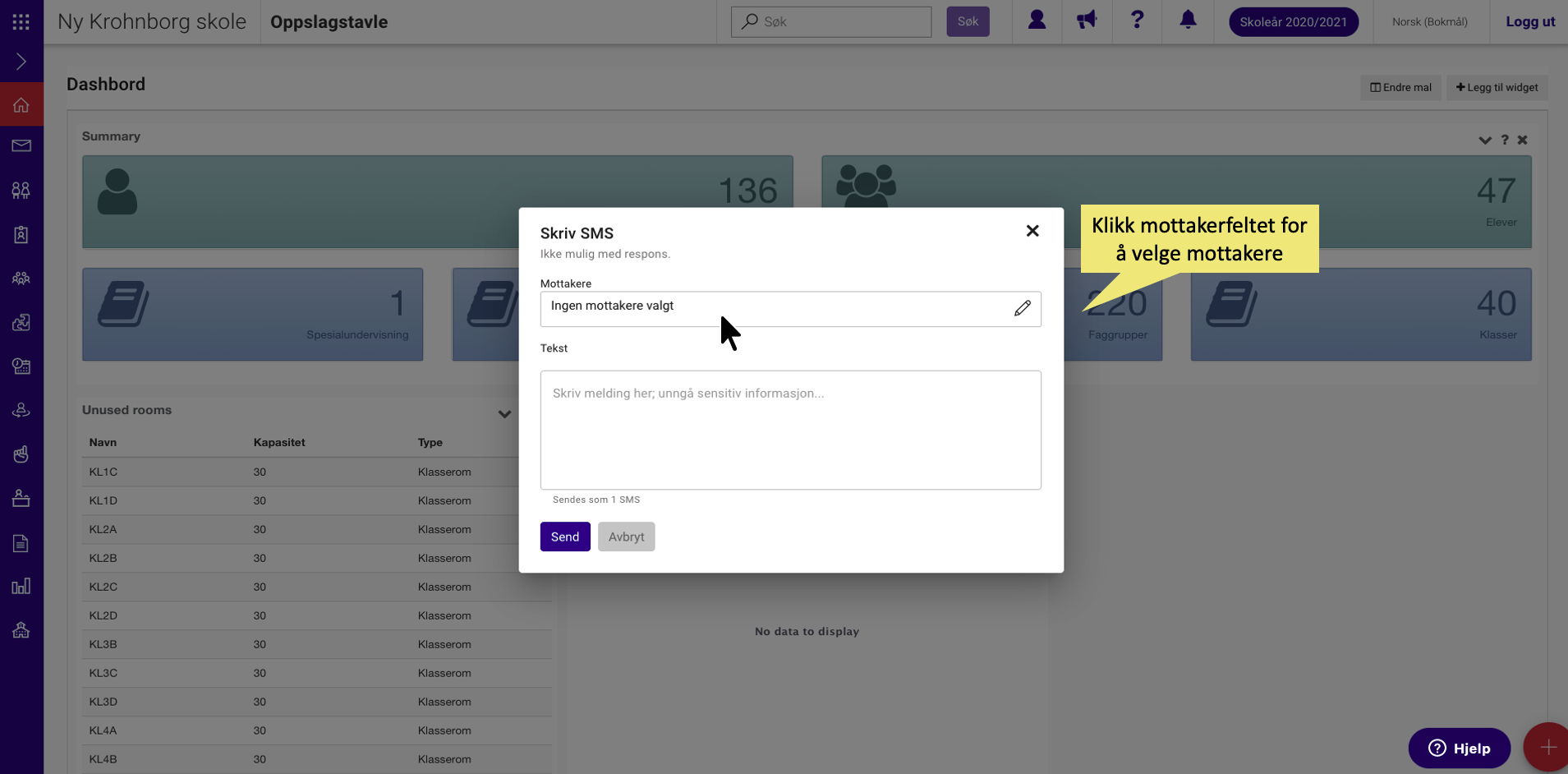The height and width of the screenshot is (774, 1568).
Task: Open the megaphone announcements icon
Action: pos(1087,20)
